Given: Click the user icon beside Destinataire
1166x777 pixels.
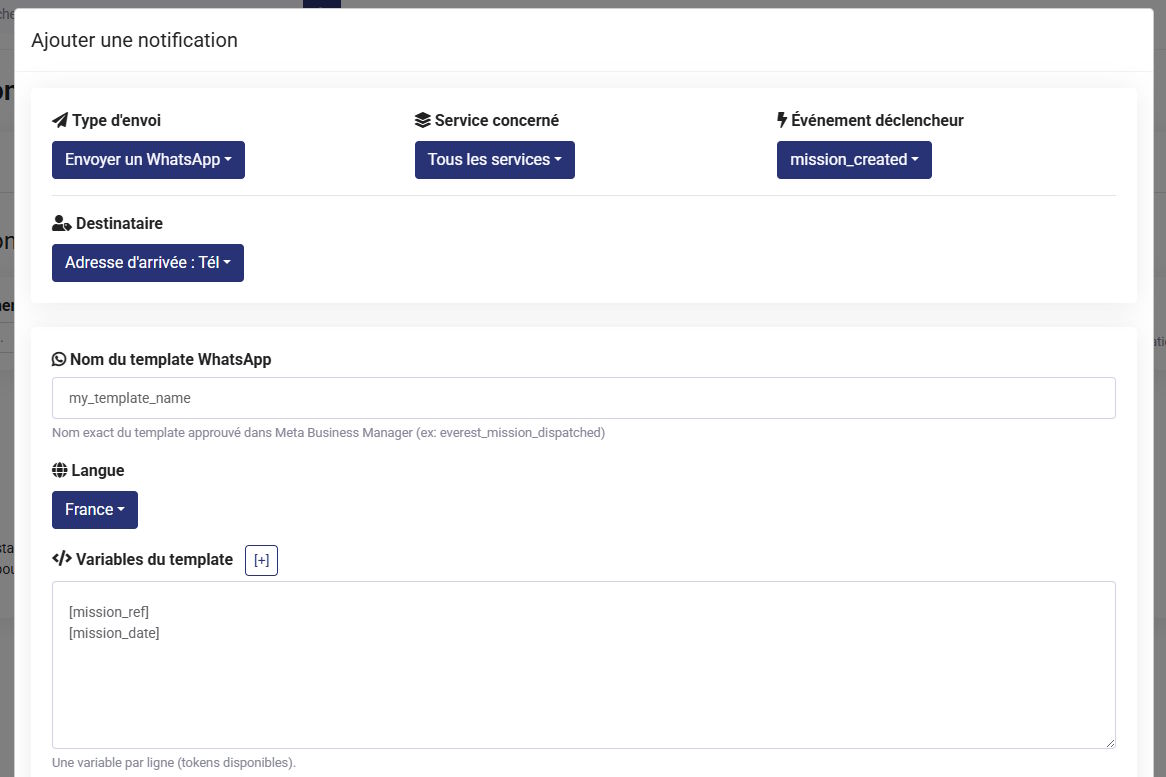Looking at the screenshot, I should click(x=61, y=224).
